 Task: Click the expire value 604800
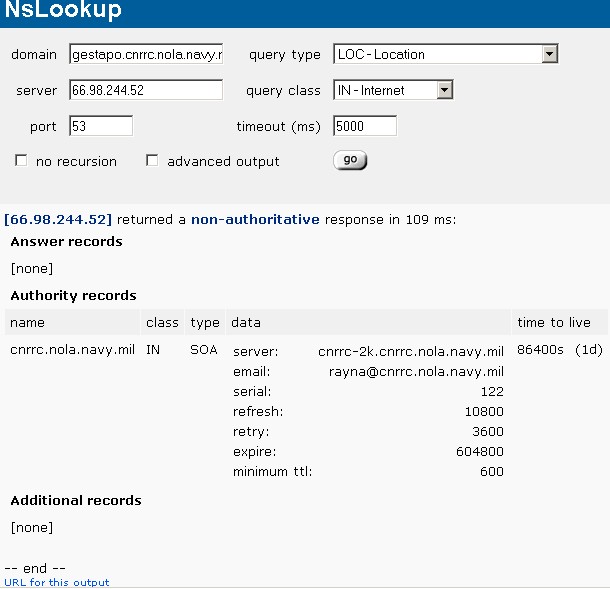pos(480,452)
